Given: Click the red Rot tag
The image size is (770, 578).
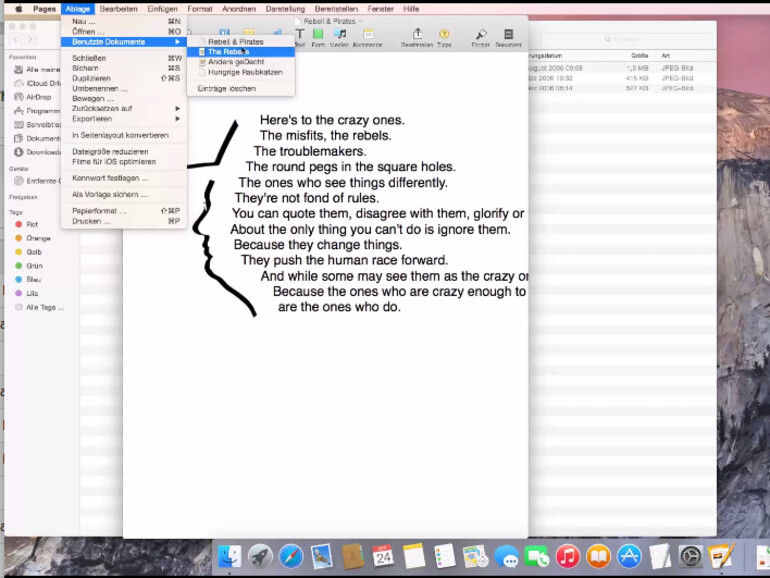Looking at the screenshot, I should point(27,224).
